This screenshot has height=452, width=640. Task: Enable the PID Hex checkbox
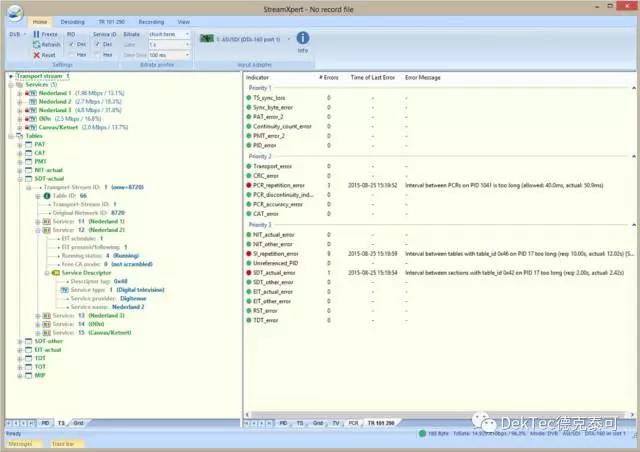71,55
